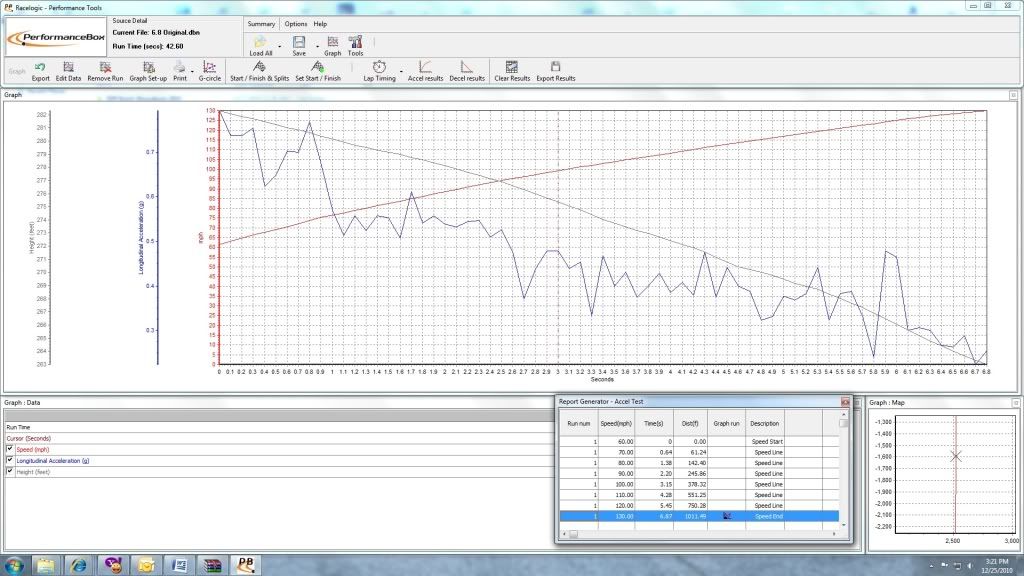Show Accel results

tap(425, 67)
